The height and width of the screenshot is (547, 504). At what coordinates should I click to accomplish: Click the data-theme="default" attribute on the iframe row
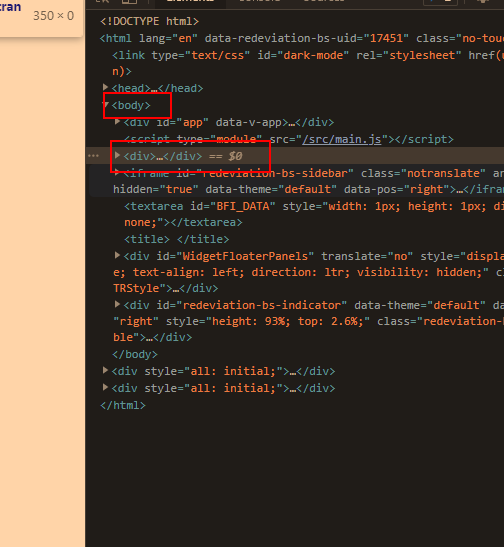271,189
